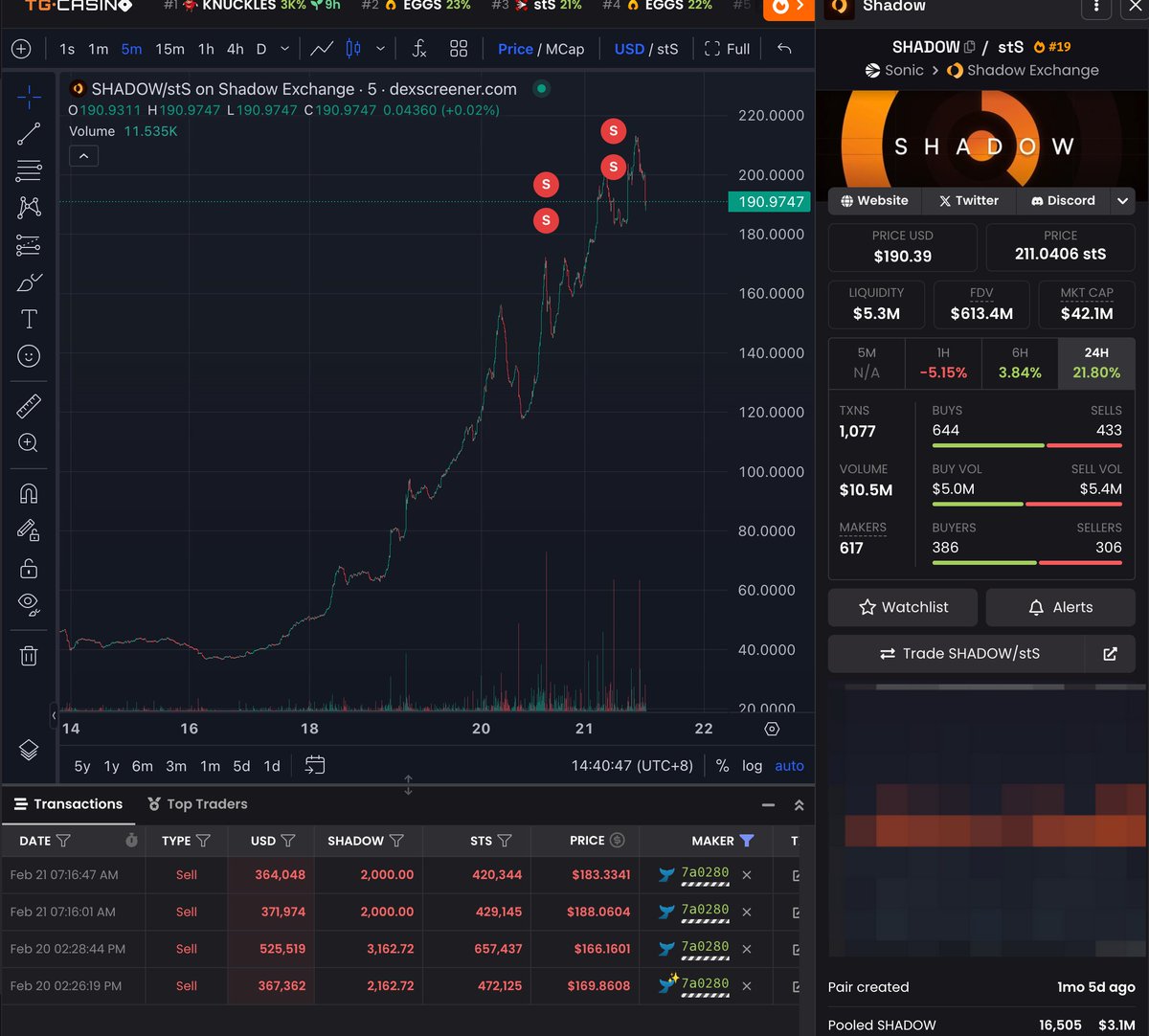
Task: Remove drawings with the trash icon
Action: click(x=29, y=655)
